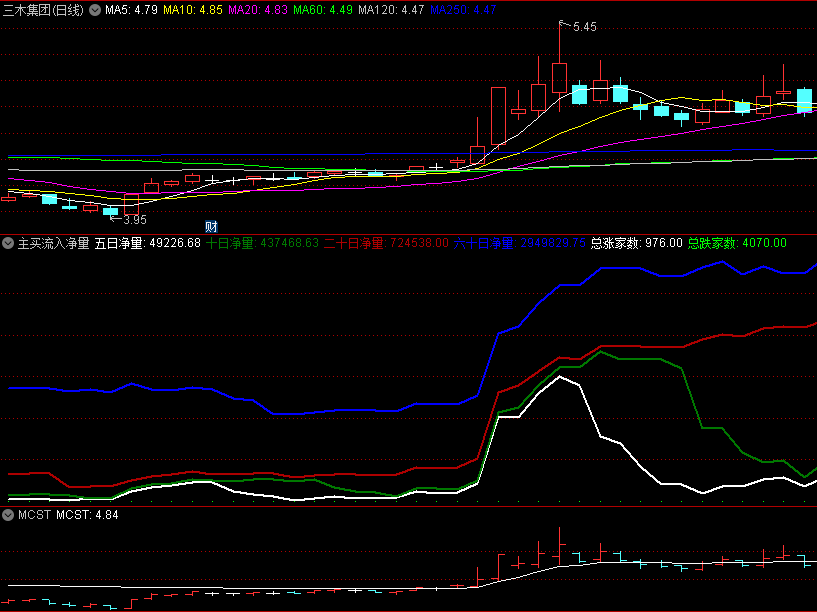Click the 三木集团(日线) chart title
The height and width of the screenshot is (612, 817).
pyautogui.click(x=43, y=10)
